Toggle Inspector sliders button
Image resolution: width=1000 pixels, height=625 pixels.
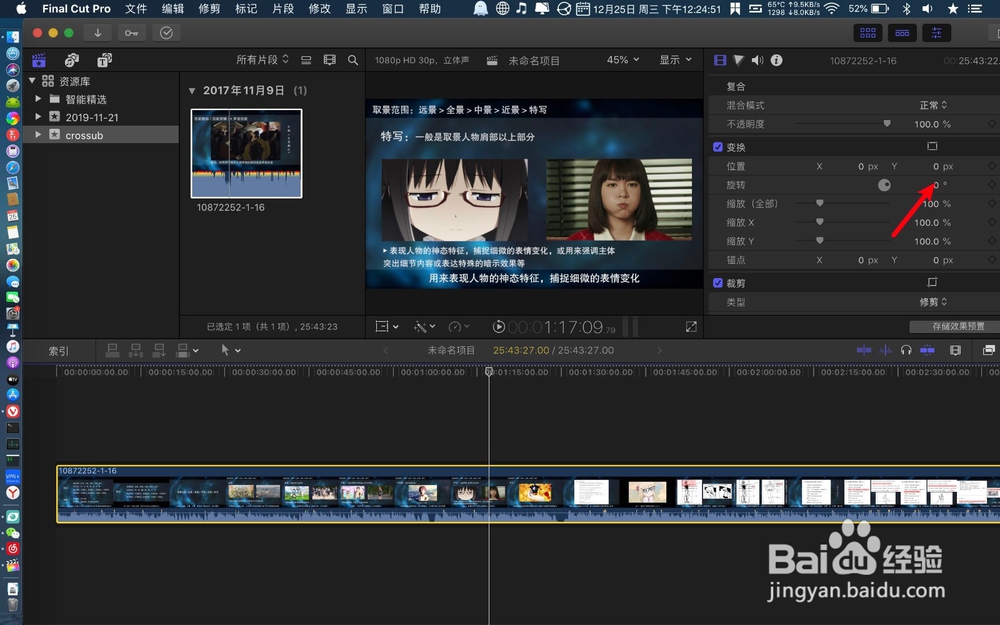[936, 33]
